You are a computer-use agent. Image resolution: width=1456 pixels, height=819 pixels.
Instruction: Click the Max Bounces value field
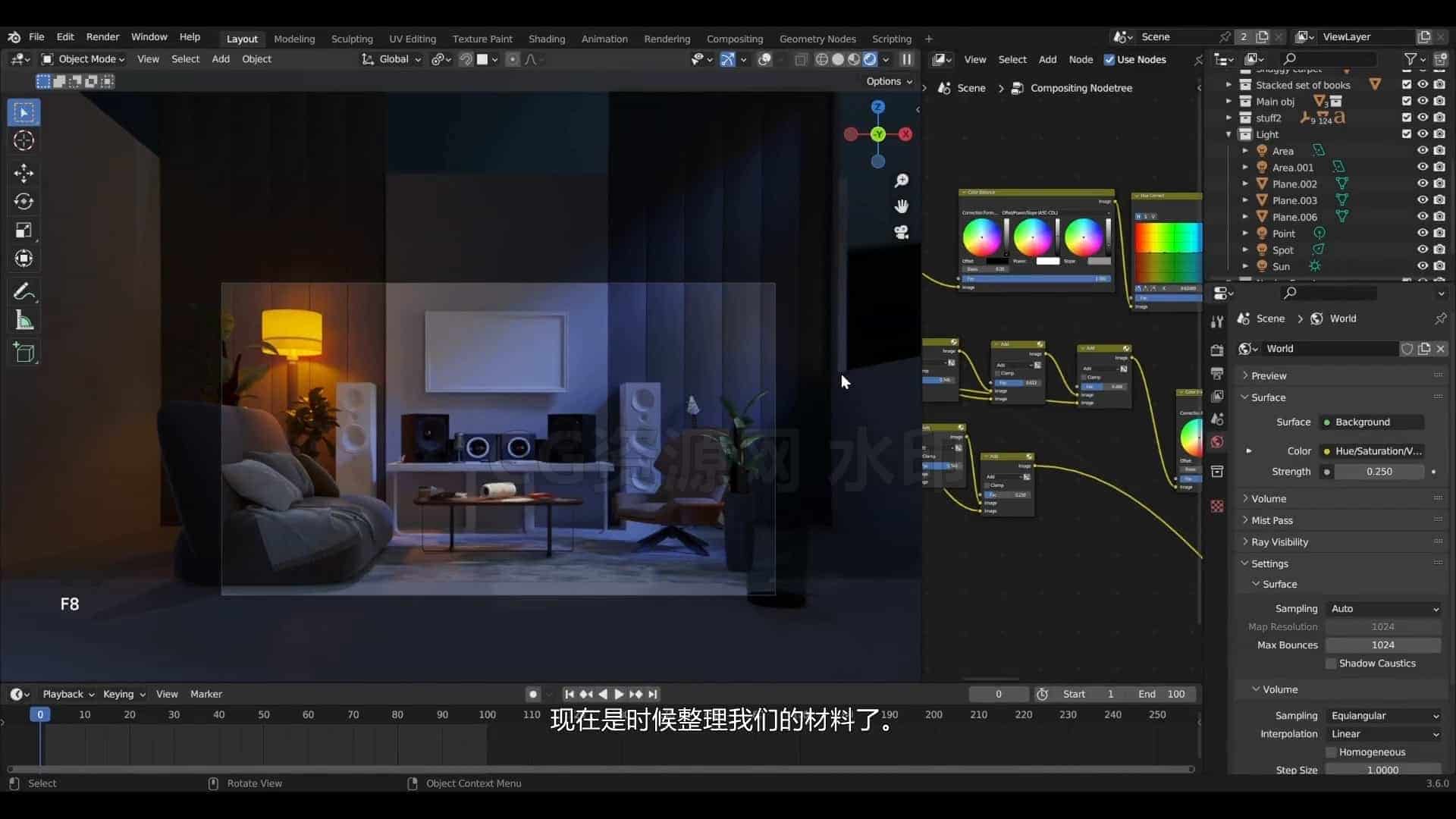pyautogui.click(x=1383, y=645)
